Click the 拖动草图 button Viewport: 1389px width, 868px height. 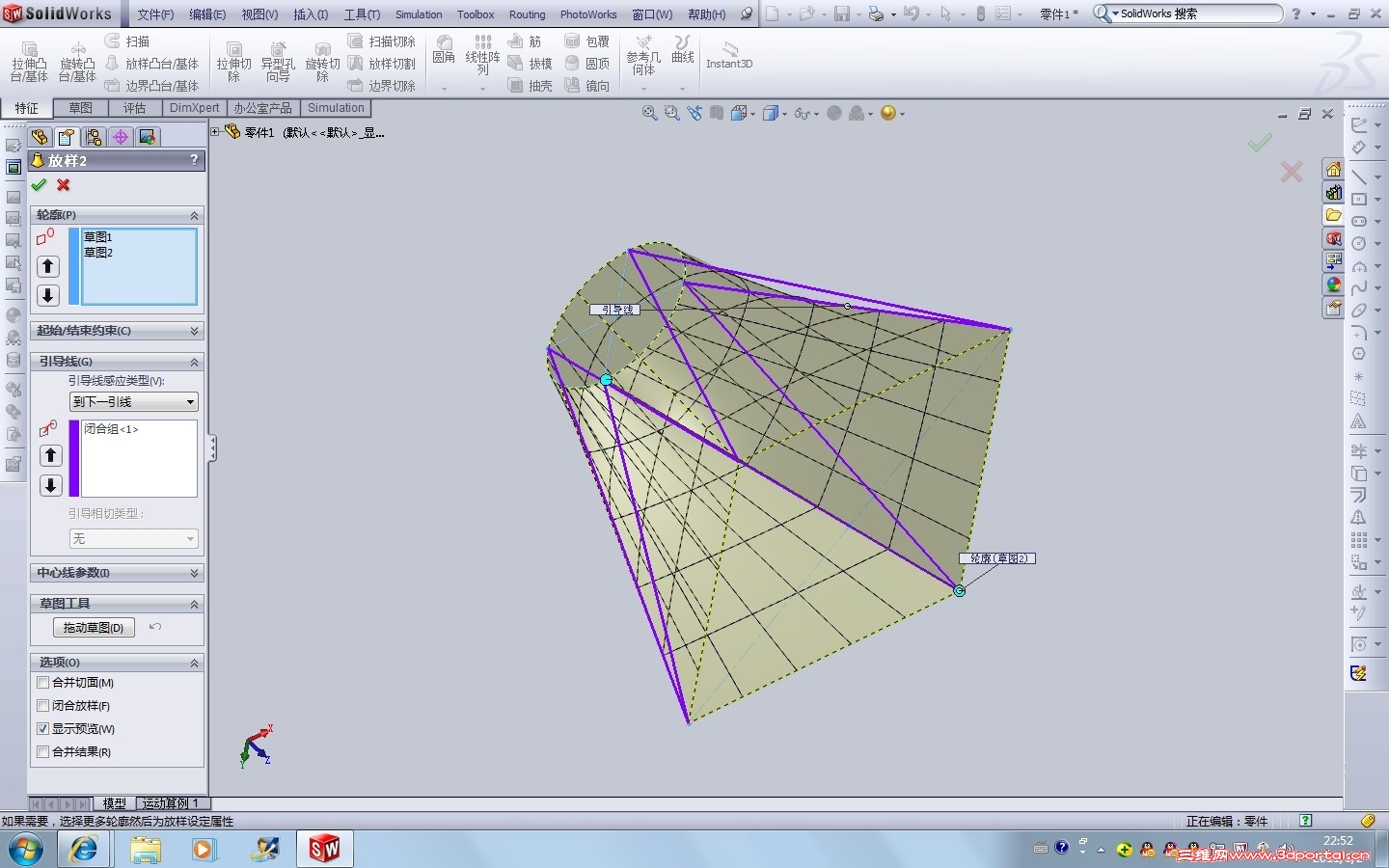(94, 628)
